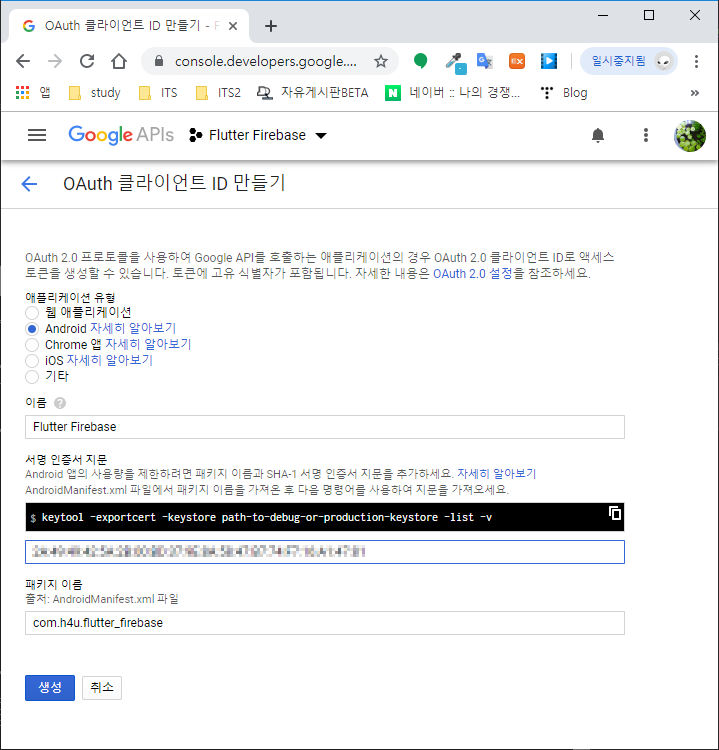Click the browser forward arrow

[x=55, y=61]
